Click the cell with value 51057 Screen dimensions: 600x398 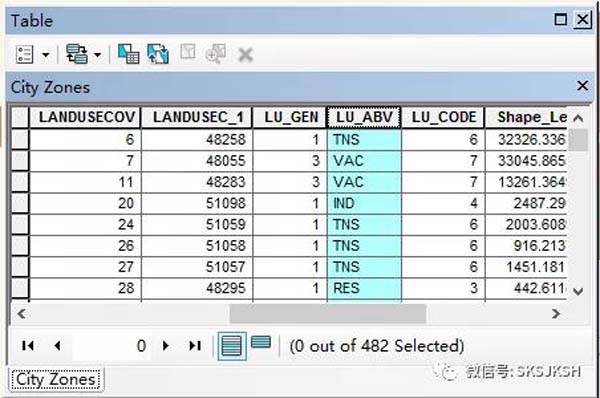click(197, 267)
